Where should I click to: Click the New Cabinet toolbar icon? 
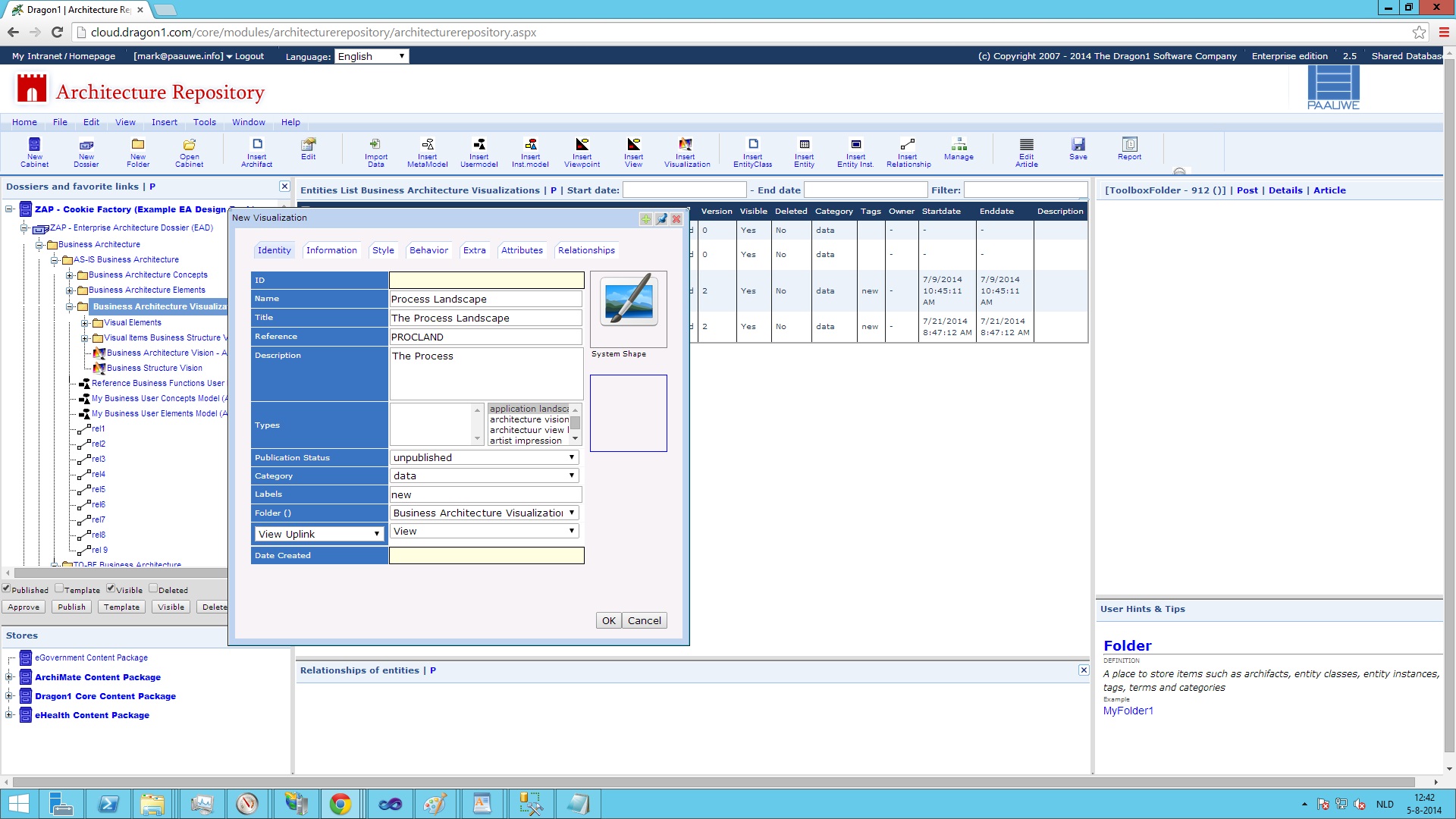coord(34,152)
